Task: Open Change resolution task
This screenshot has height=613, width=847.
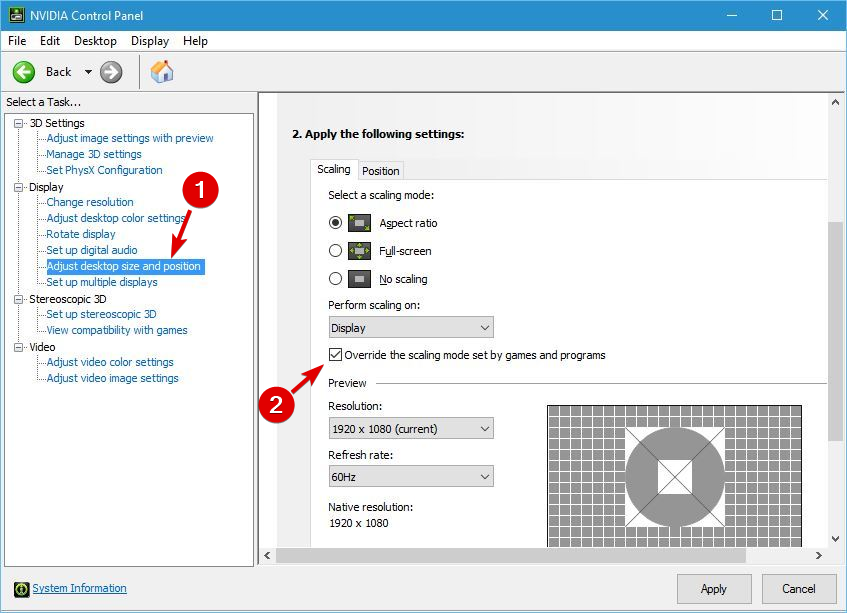Action: 90,202
